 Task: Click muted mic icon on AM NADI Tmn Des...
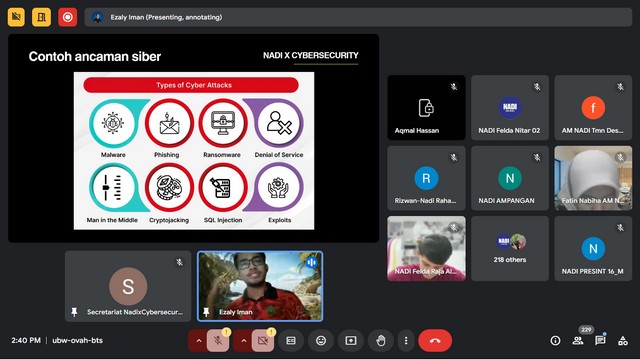point(620,87)
